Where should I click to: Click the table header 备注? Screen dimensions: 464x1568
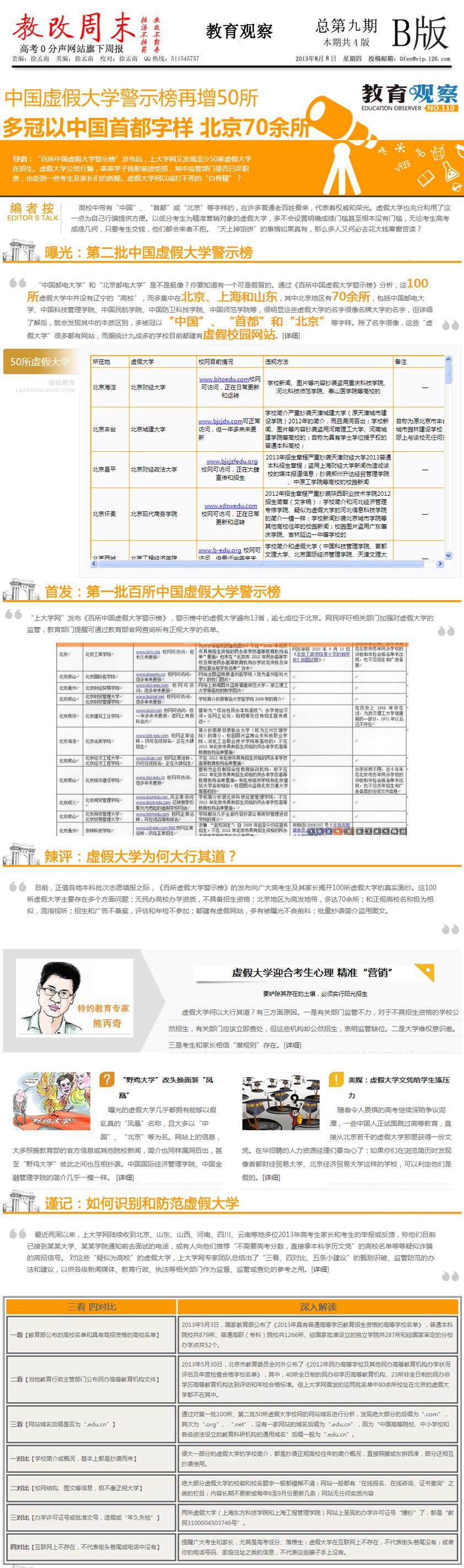(401, 362)
